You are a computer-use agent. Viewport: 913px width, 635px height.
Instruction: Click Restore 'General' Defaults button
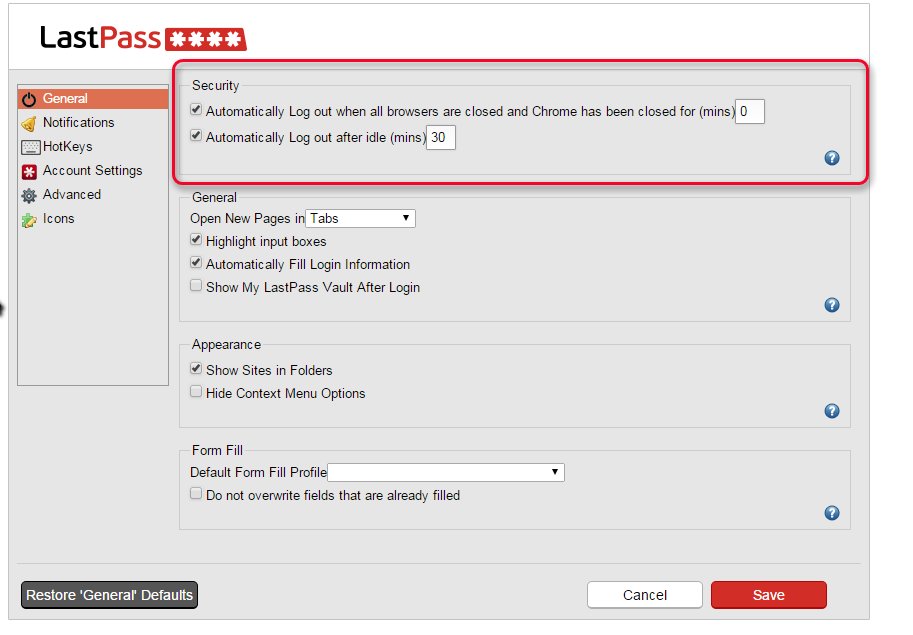(x=109, y=595)
